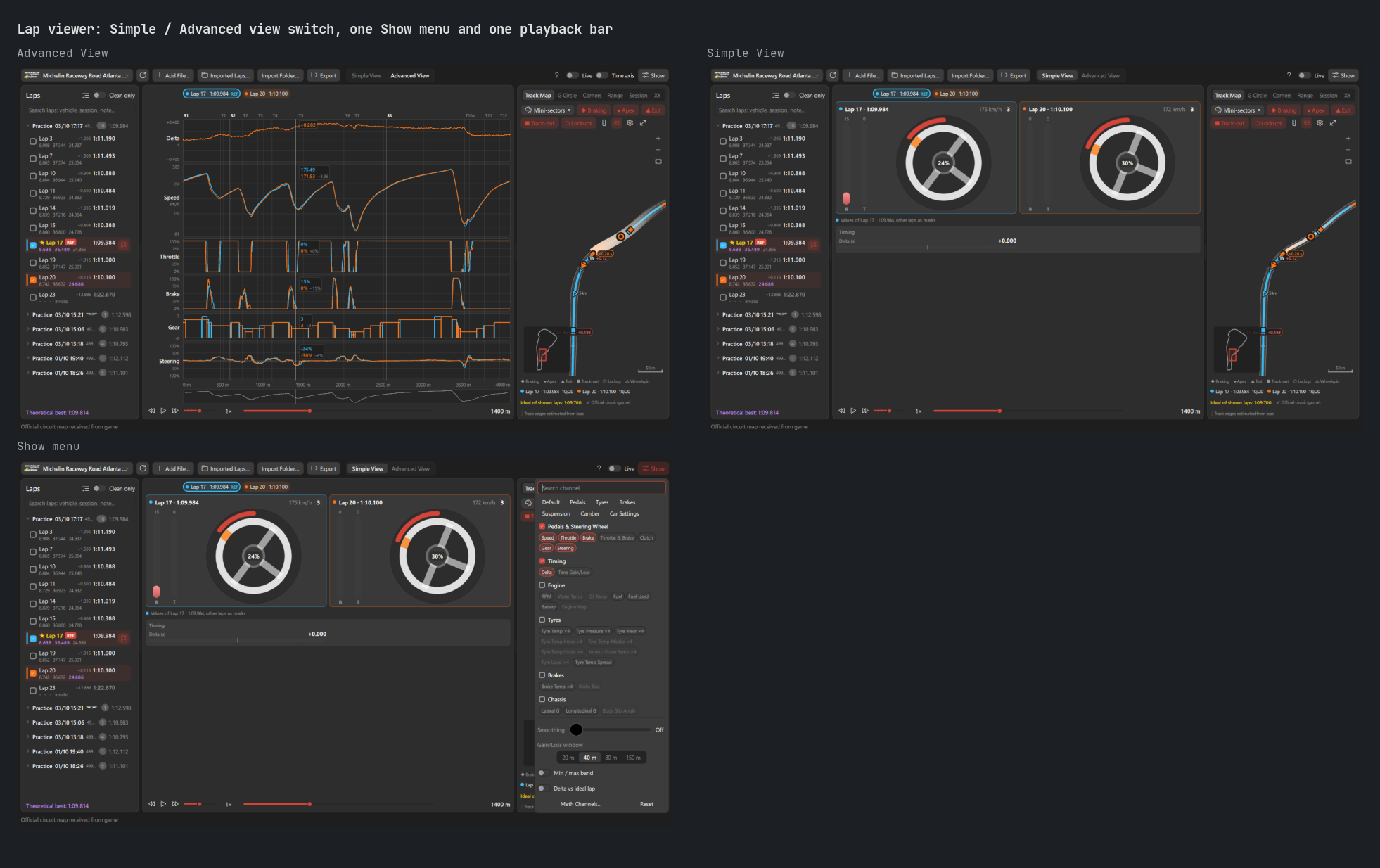This screenshot has height=868, width=1380.
Task: Click the refresh icon in Advanced View toolbar
Action: click(x=143, y=75)
